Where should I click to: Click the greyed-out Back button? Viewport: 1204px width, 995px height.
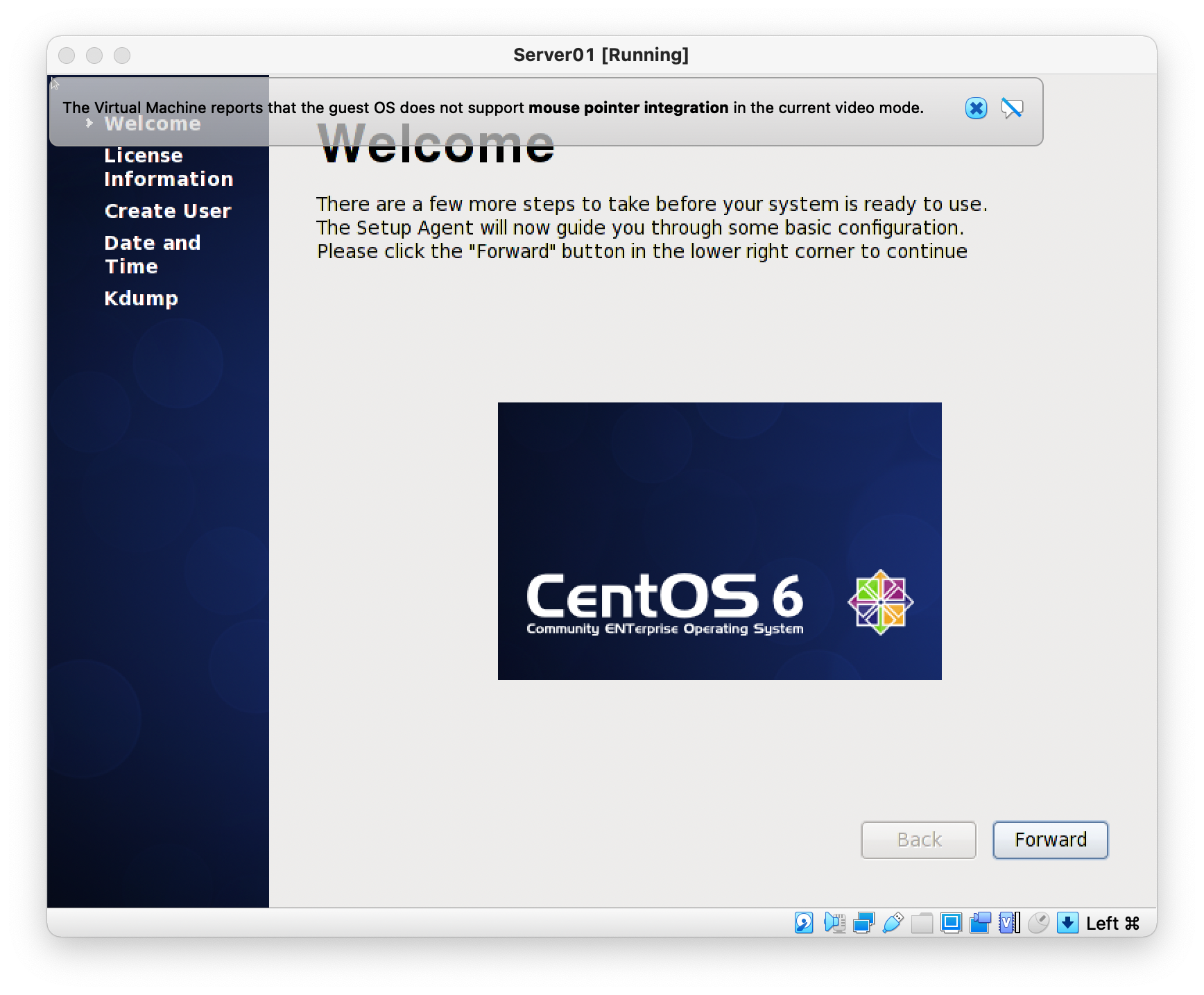click(918, 840)
